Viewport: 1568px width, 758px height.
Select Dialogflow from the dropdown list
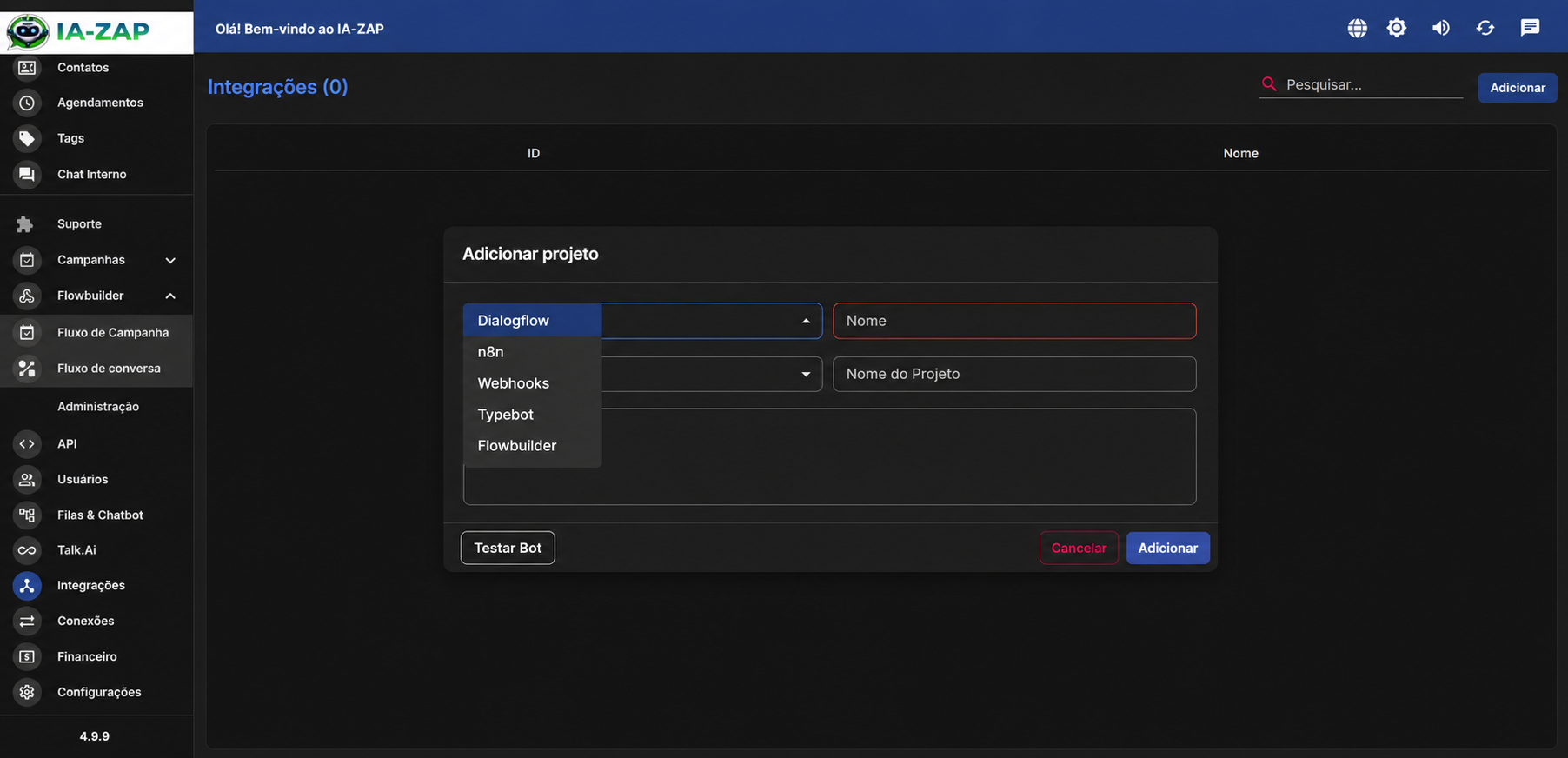coord(532,321)
